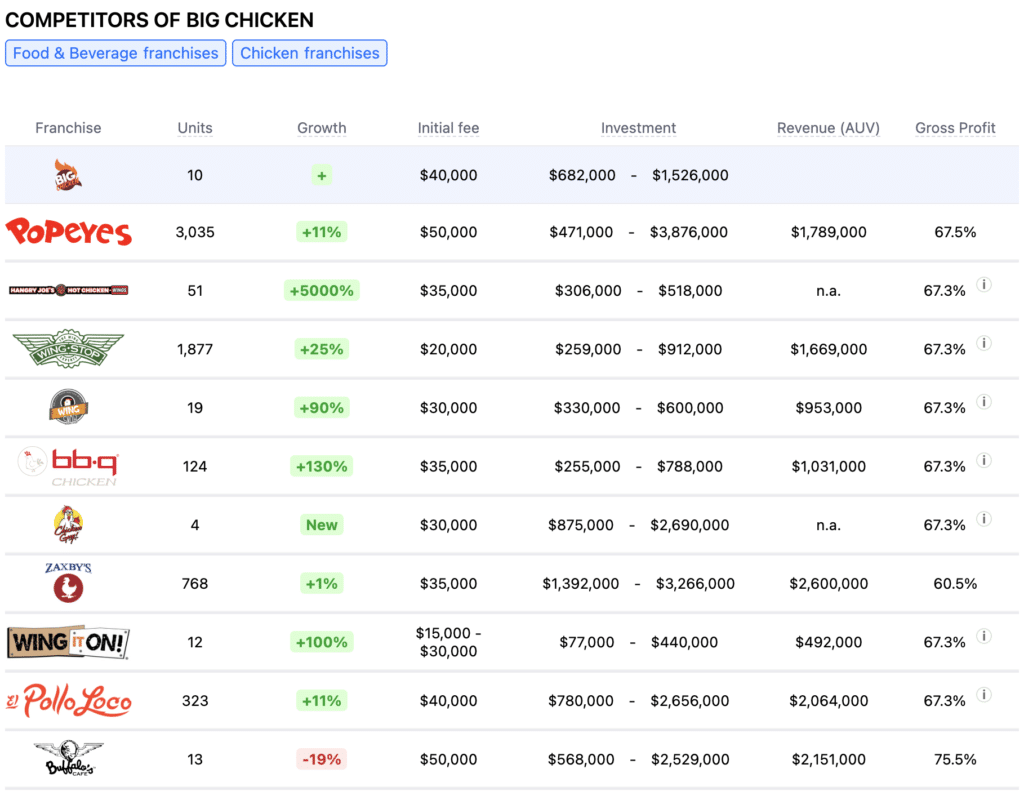Select the 768 units value

195,583
